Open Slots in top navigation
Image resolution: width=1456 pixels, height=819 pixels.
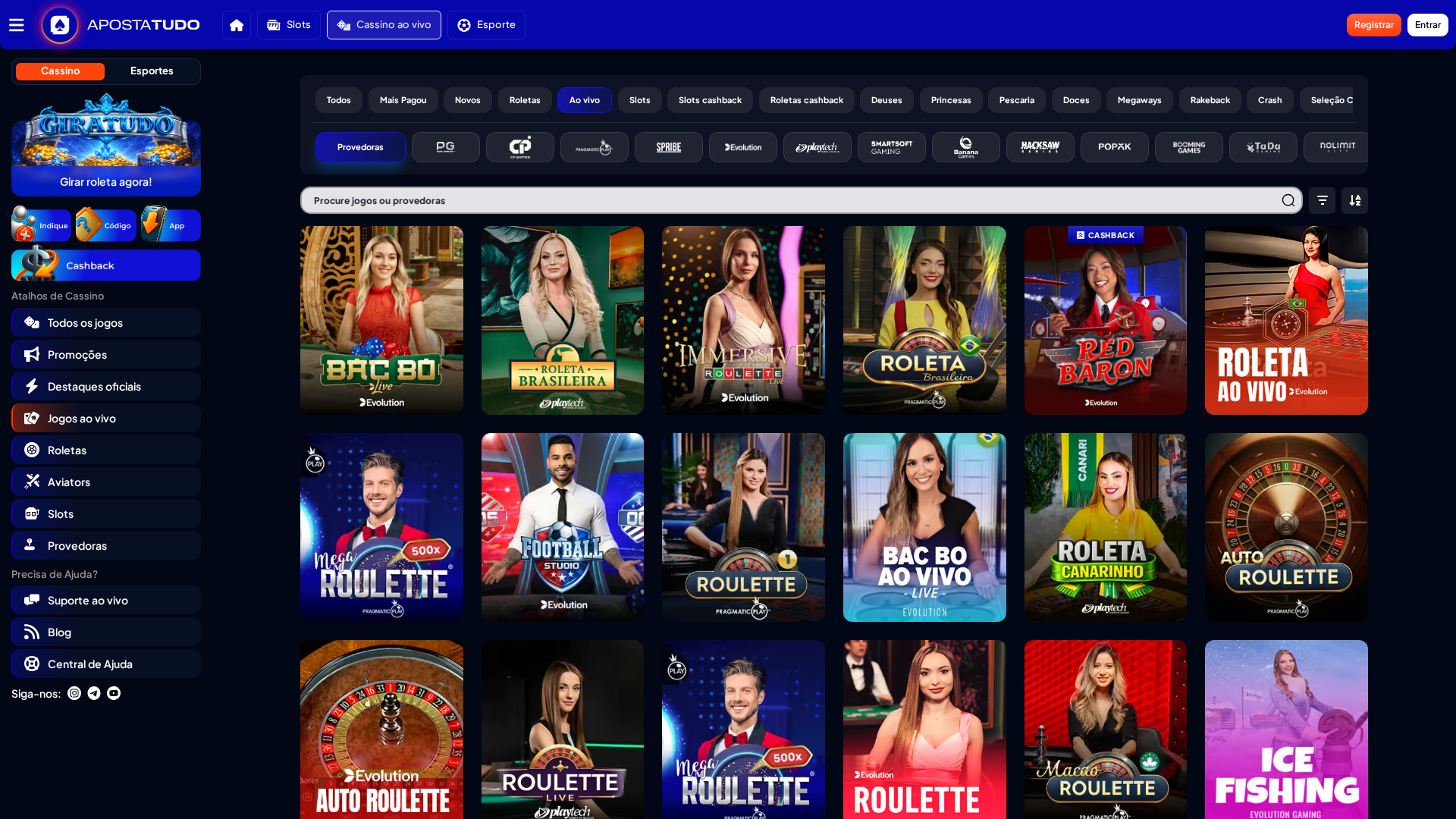coord(289,25)
